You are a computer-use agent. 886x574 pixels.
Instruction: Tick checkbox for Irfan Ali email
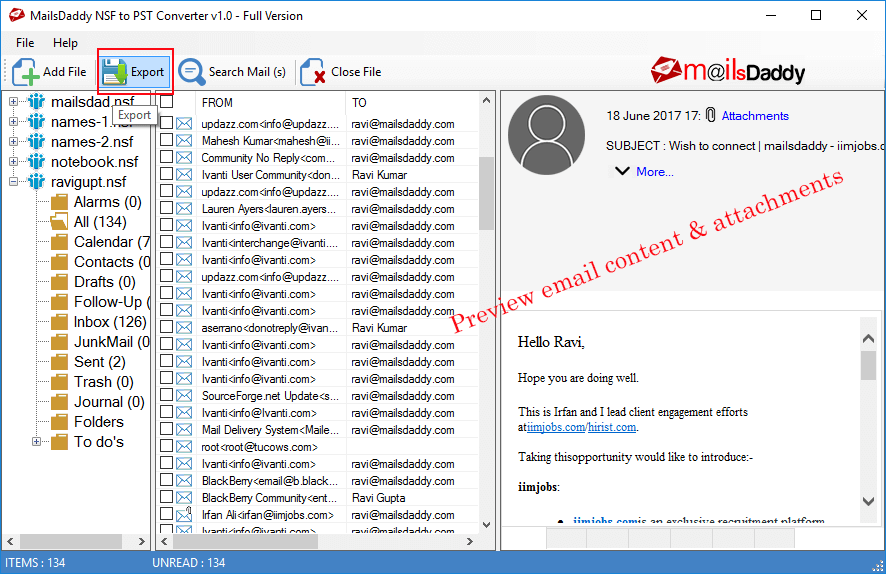[167, 514]
